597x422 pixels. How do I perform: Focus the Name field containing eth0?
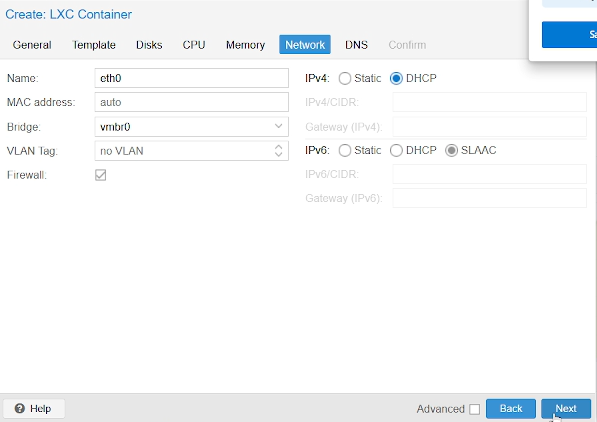192,78
